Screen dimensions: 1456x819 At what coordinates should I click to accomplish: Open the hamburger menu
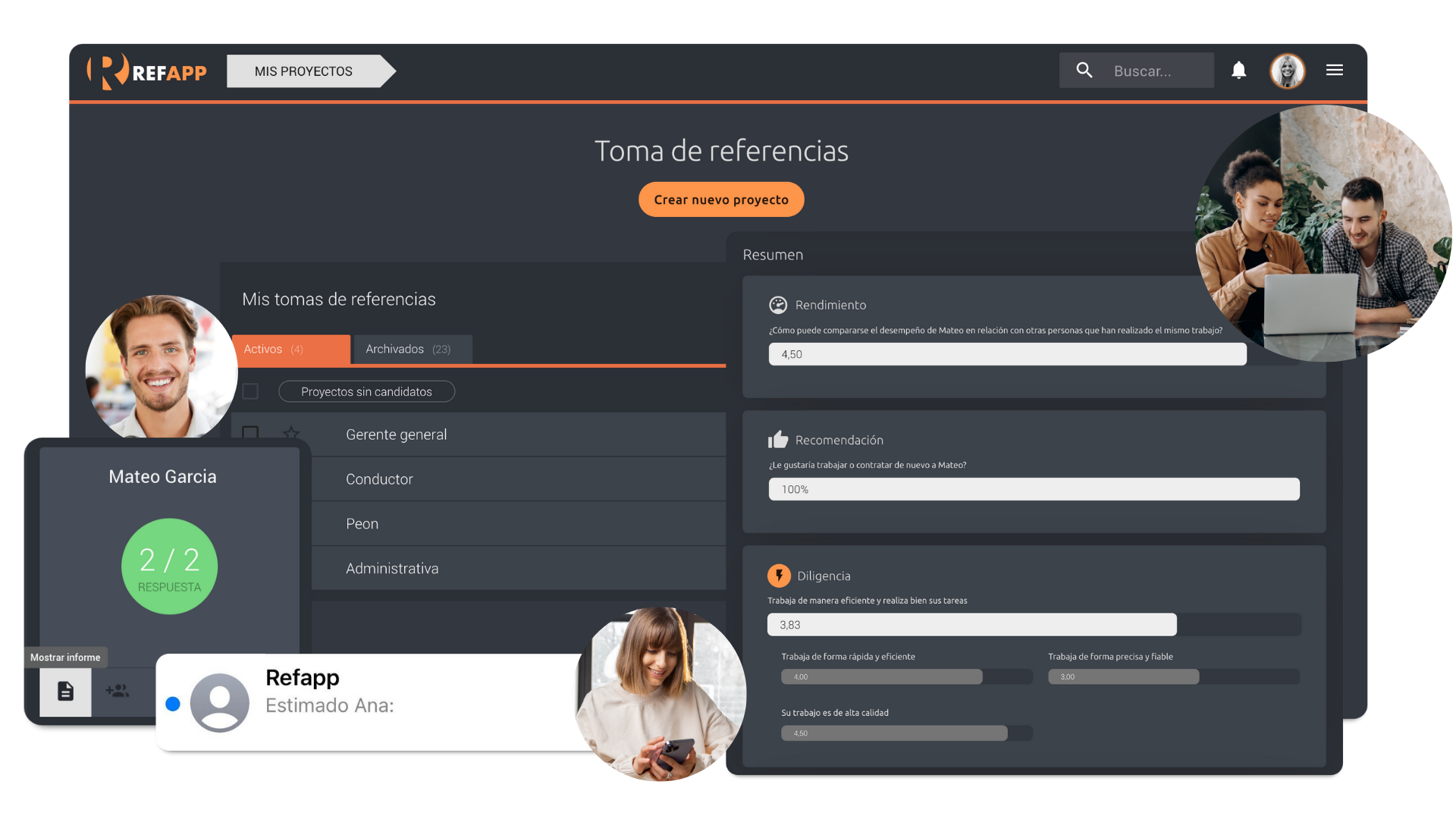coord(1335,70)
